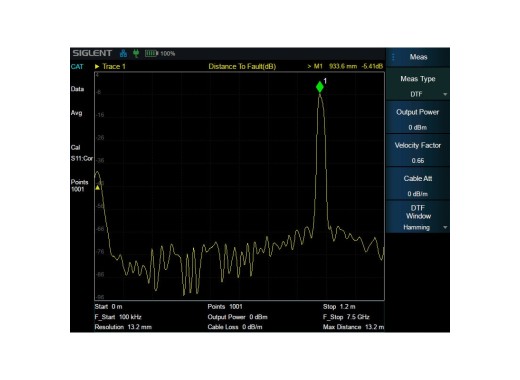Click the M1 marker readout 933.6 mm
This screenshot has width=520, height=380.
tap(345, 66)
